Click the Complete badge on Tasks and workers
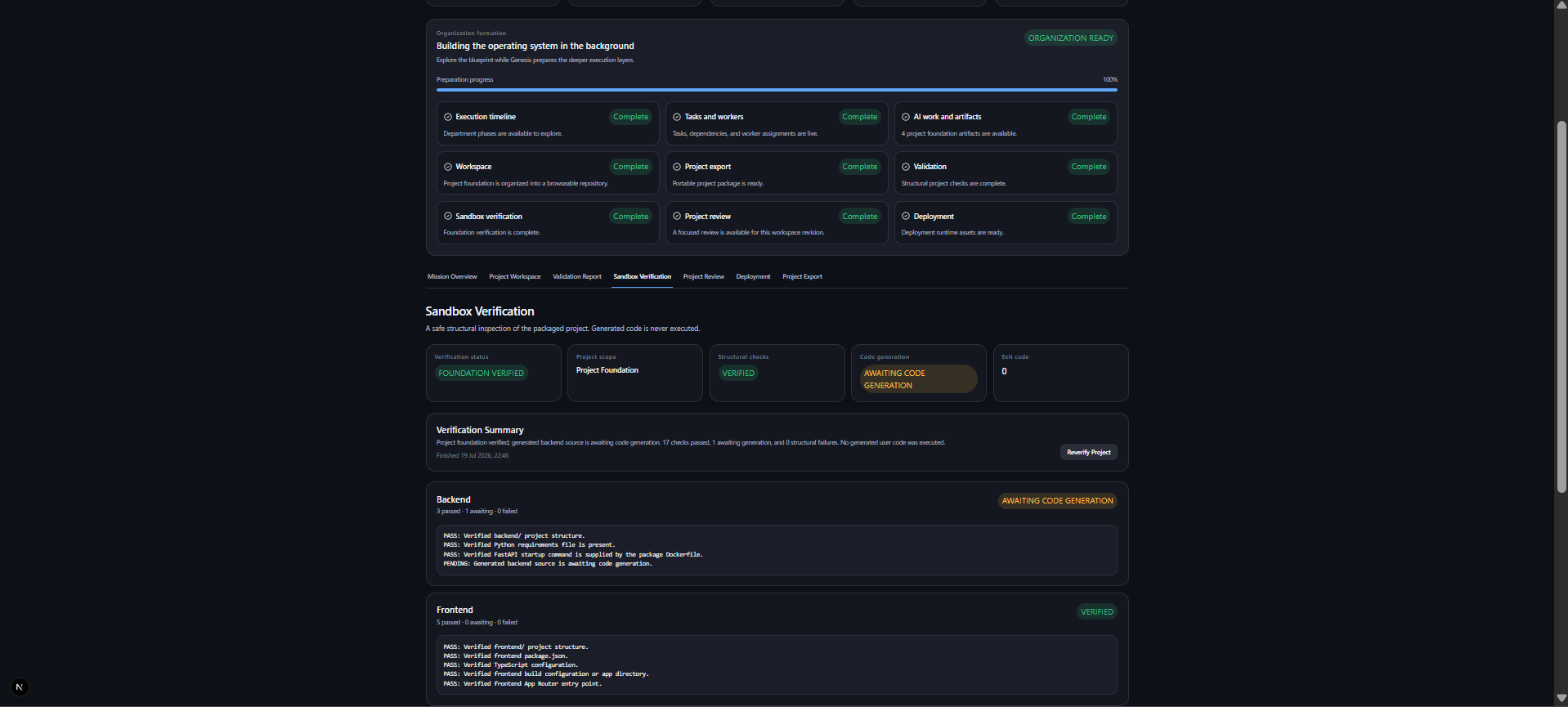The height and width of the screenshot is (707, 1568). pos(860,117)
